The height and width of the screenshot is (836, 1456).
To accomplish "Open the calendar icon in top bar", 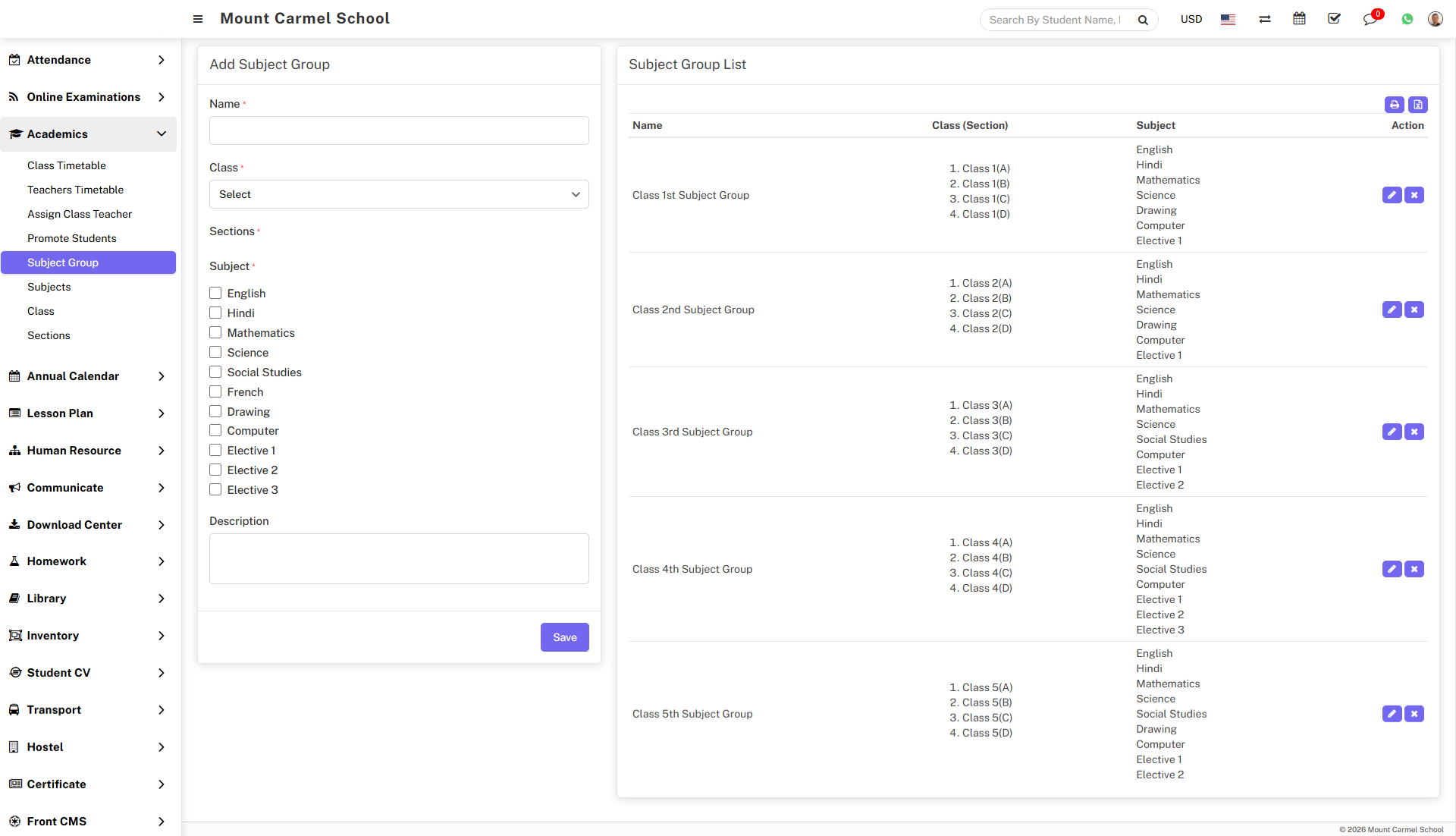I will click(1299, 19).
